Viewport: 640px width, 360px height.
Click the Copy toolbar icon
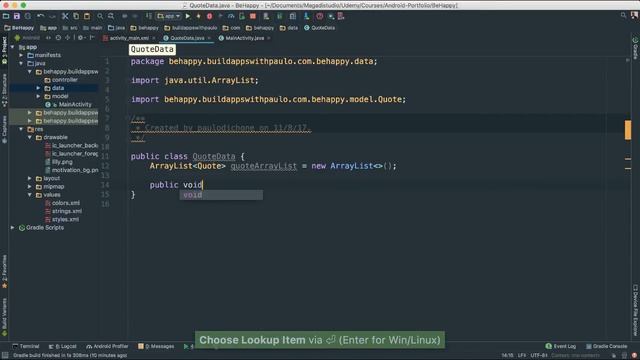[76, 16]
